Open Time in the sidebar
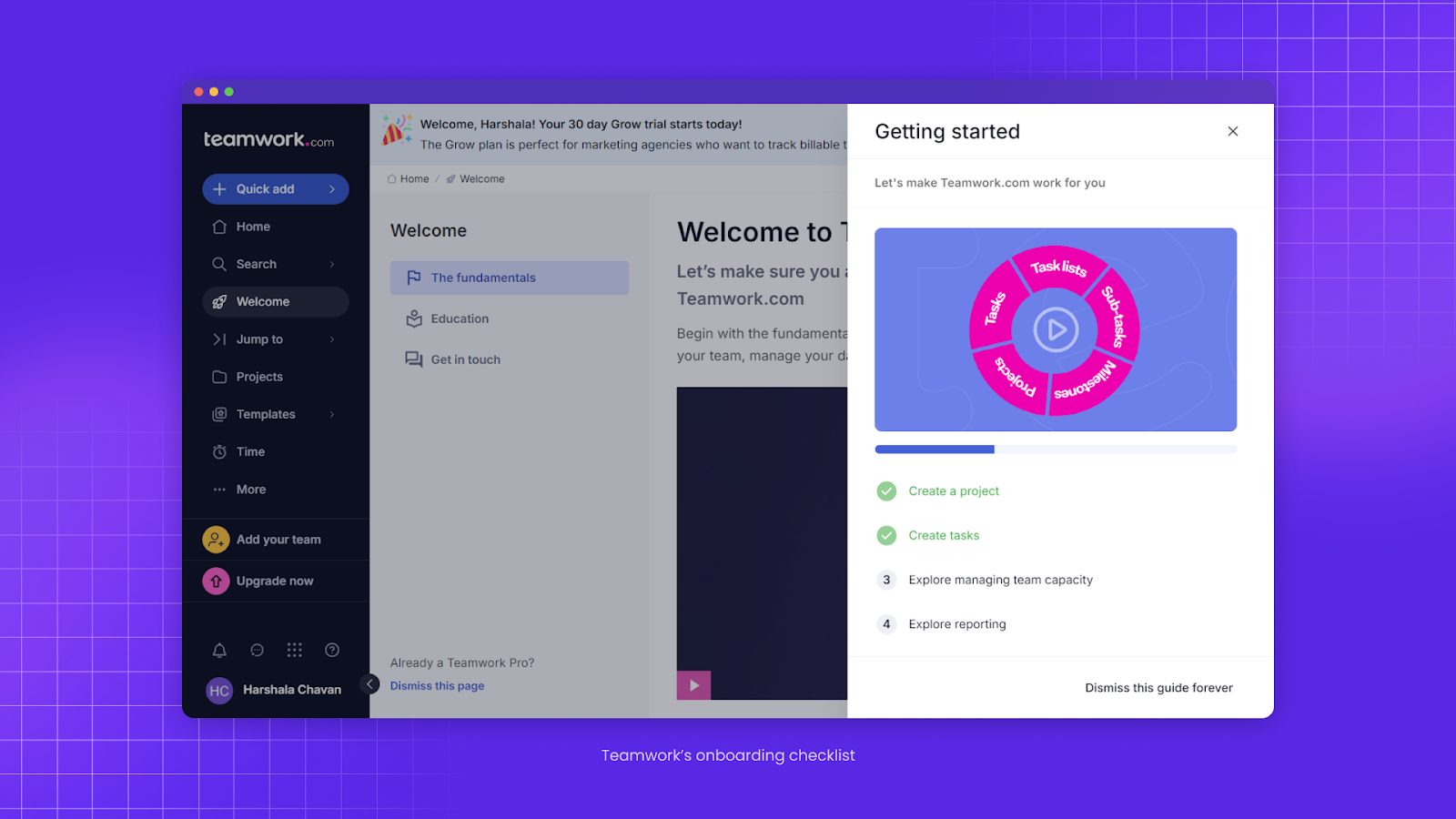 [276, 452]
